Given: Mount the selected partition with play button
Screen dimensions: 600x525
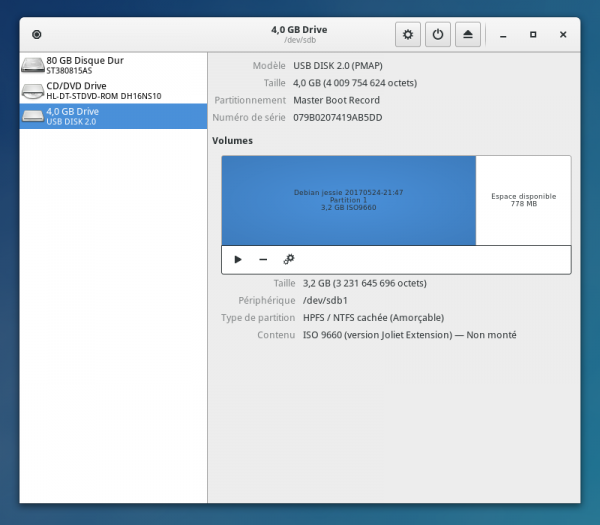Looking at the screenshot, I should tap(238, 259).
